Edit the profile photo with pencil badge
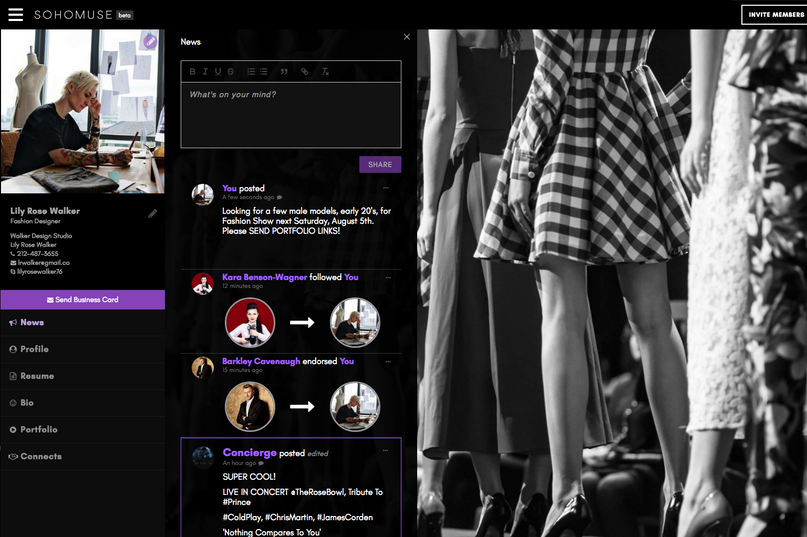807x537 pixels. [150, 41]
